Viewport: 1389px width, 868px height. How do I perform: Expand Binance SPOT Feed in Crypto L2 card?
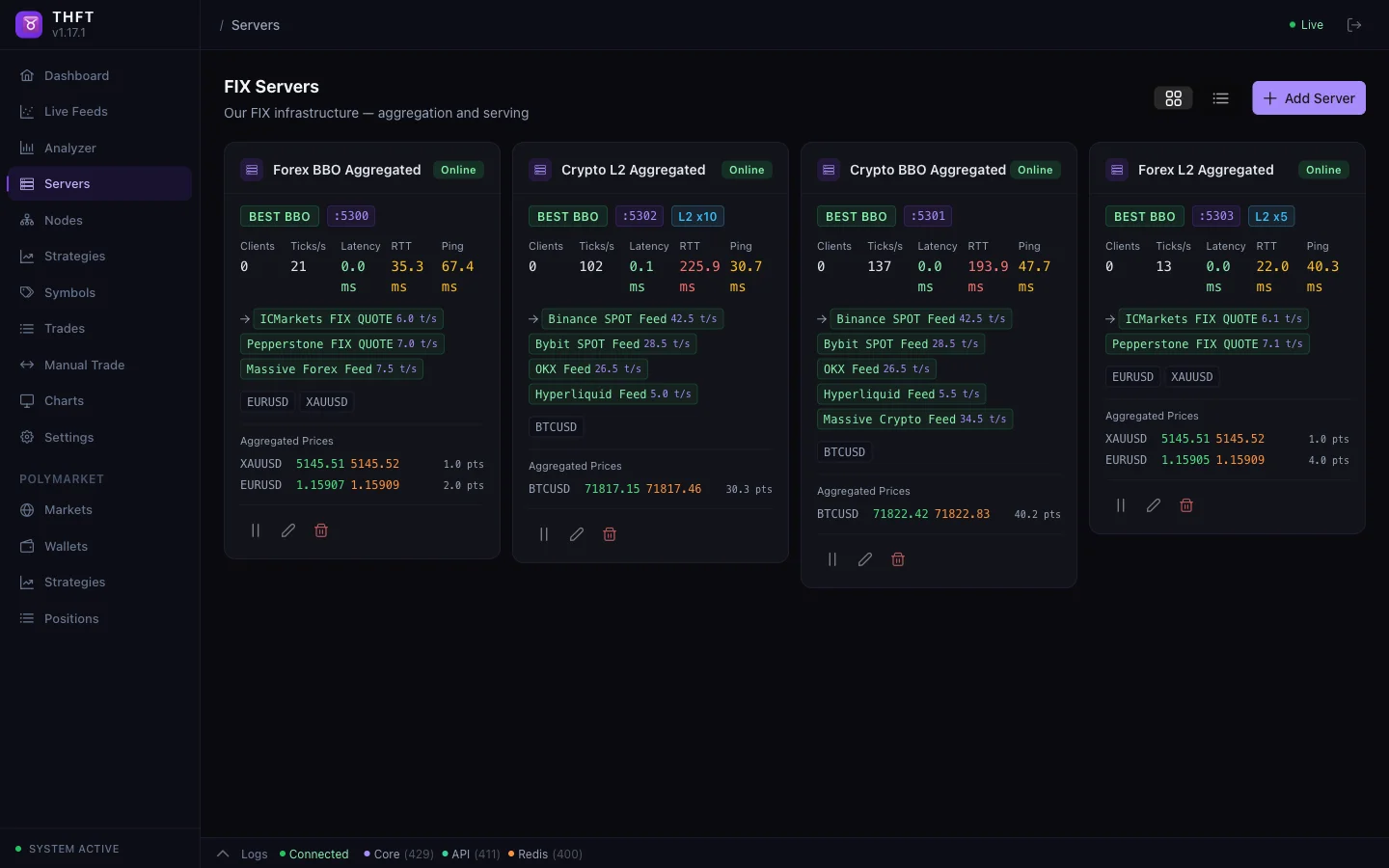[533, 319]
